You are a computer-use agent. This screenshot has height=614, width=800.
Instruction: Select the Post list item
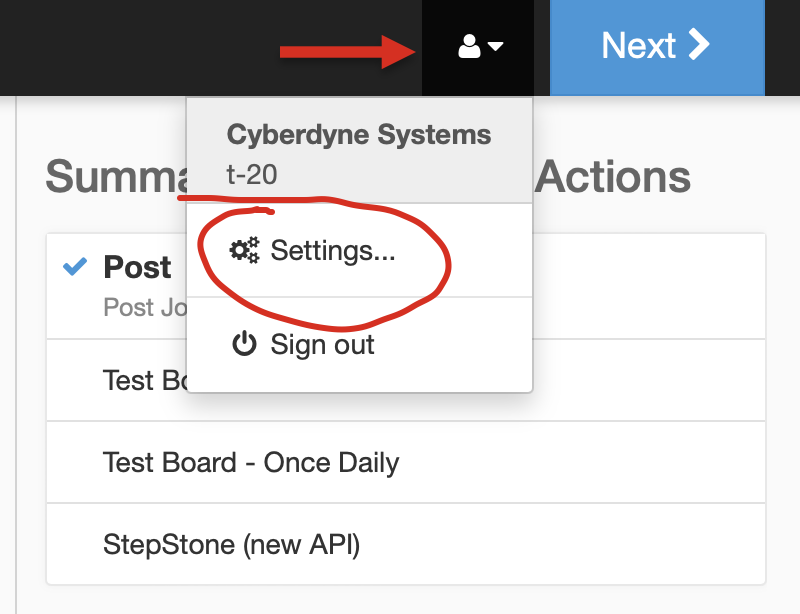click(x=137, y=268)
